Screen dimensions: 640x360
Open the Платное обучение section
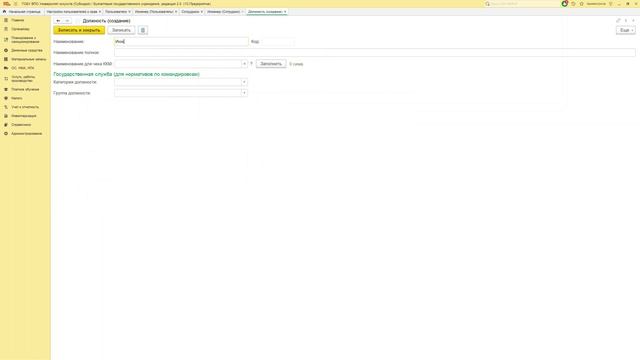click(x=25, y=89)
